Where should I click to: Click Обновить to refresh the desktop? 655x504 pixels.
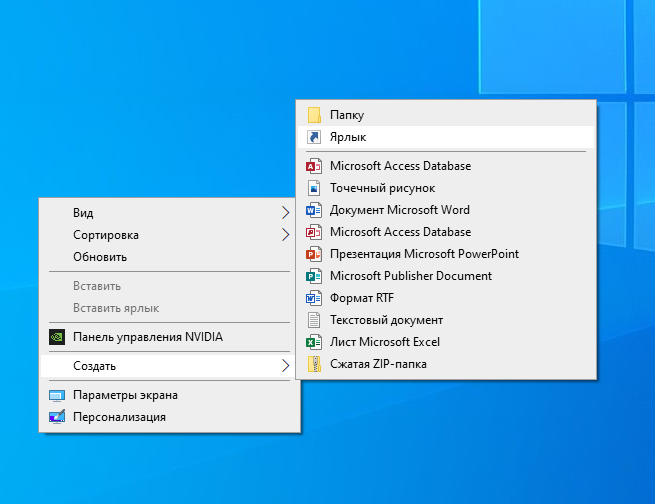169,257
